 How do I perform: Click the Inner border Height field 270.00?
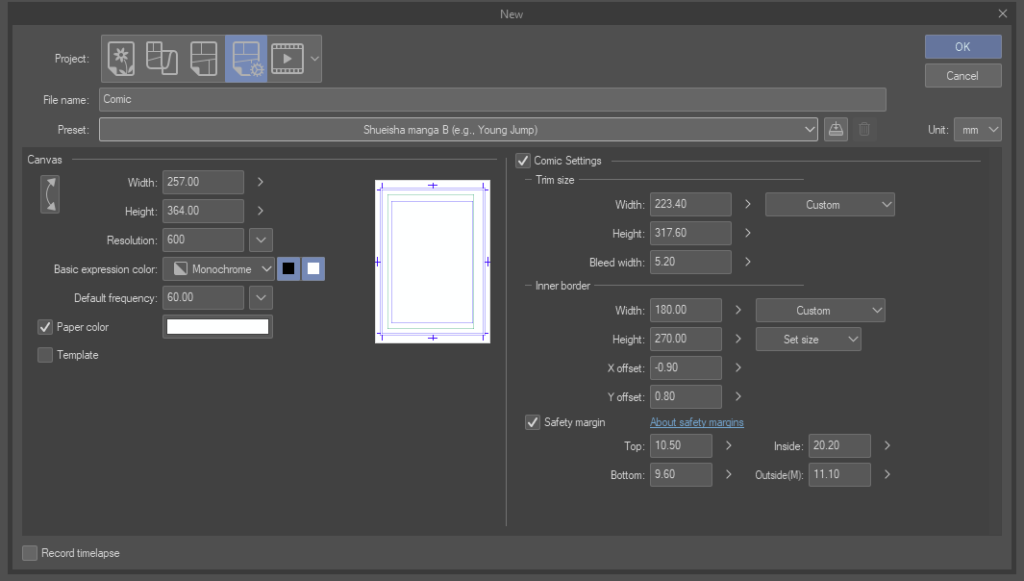tap(686, 339)
